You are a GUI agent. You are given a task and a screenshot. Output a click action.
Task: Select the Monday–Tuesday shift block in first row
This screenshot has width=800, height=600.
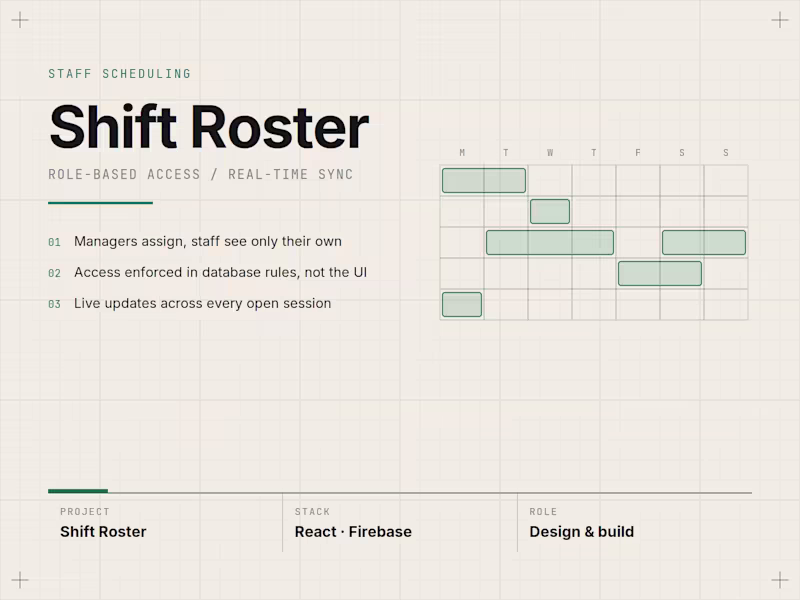click(484, 181)
